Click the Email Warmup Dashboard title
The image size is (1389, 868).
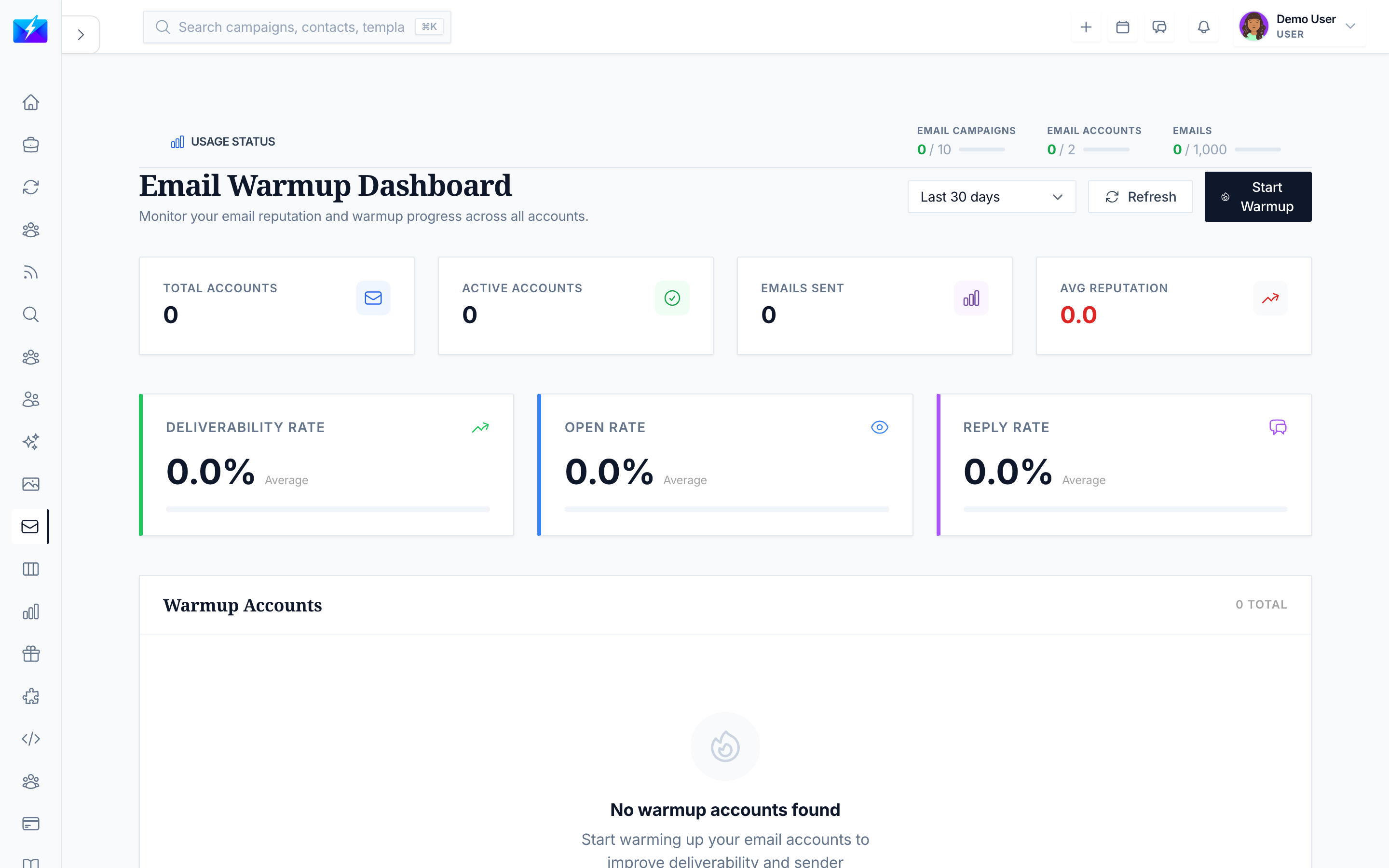pos(325,186)
